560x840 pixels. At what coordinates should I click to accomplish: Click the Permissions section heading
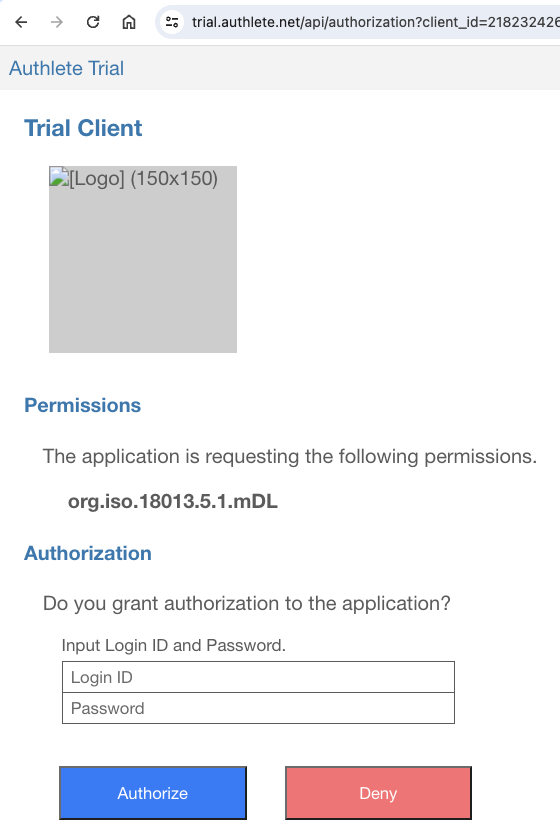click(83, 406)
